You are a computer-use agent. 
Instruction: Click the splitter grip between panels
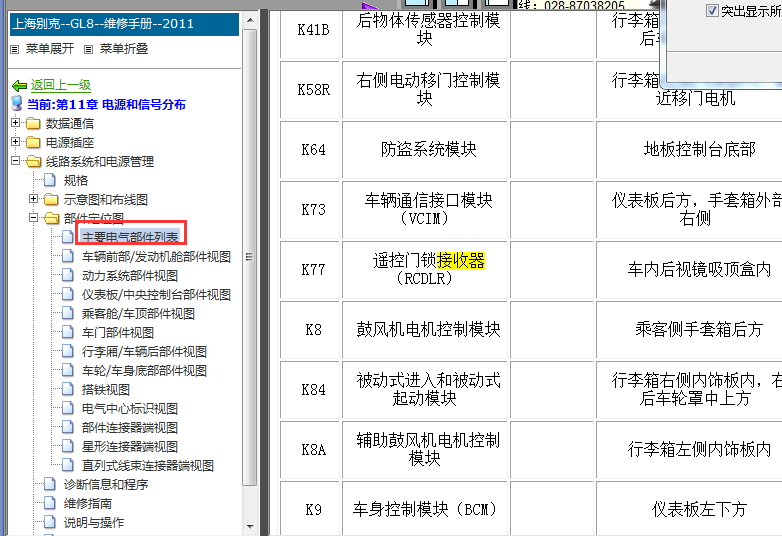click(264, 272)
